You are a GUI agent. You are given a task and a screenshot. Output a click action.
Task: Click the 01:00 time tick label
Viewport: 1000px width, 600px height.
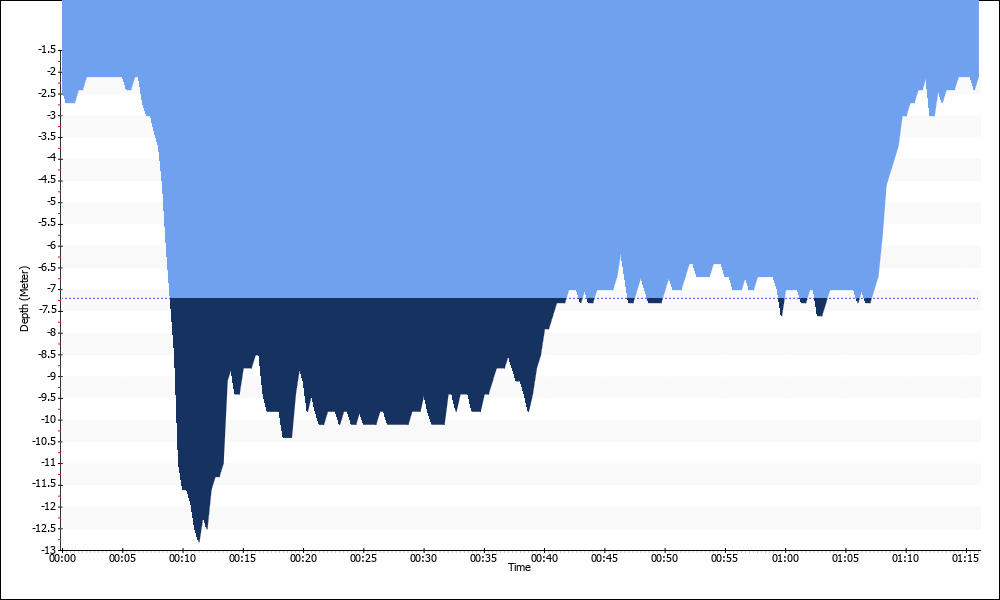click(x=785, y=559)
